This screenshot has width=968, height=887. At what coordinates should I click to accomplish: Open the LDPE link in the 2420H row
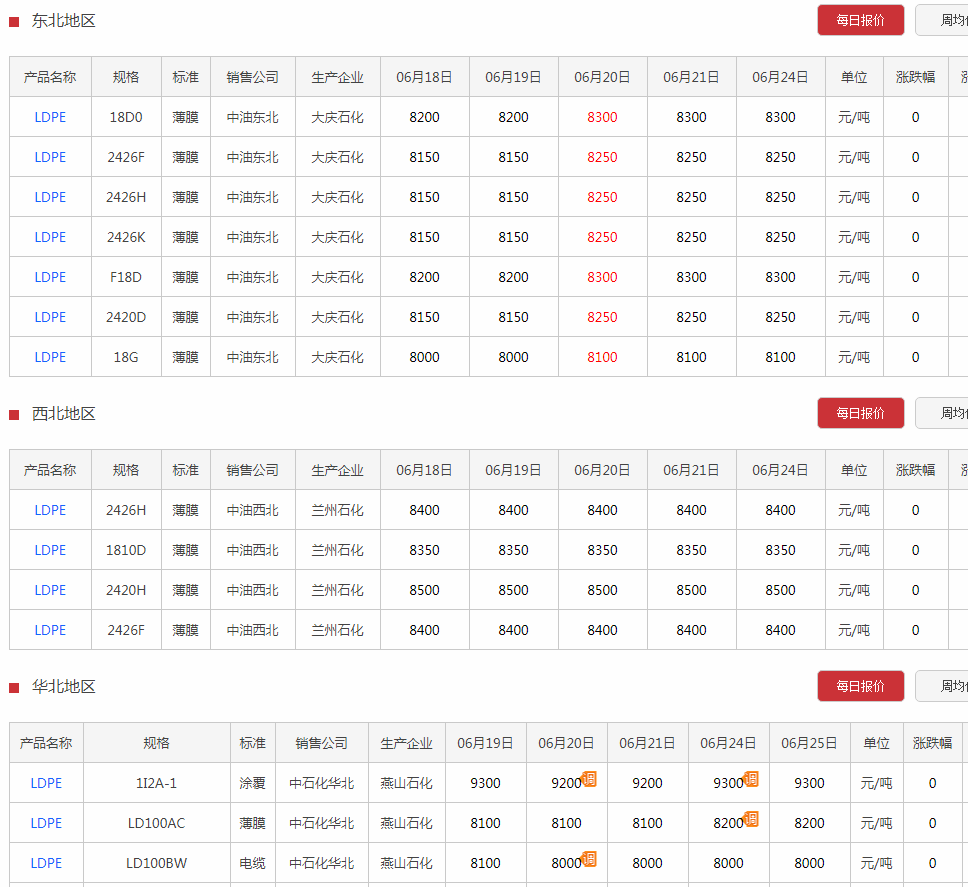pos(50,590)
